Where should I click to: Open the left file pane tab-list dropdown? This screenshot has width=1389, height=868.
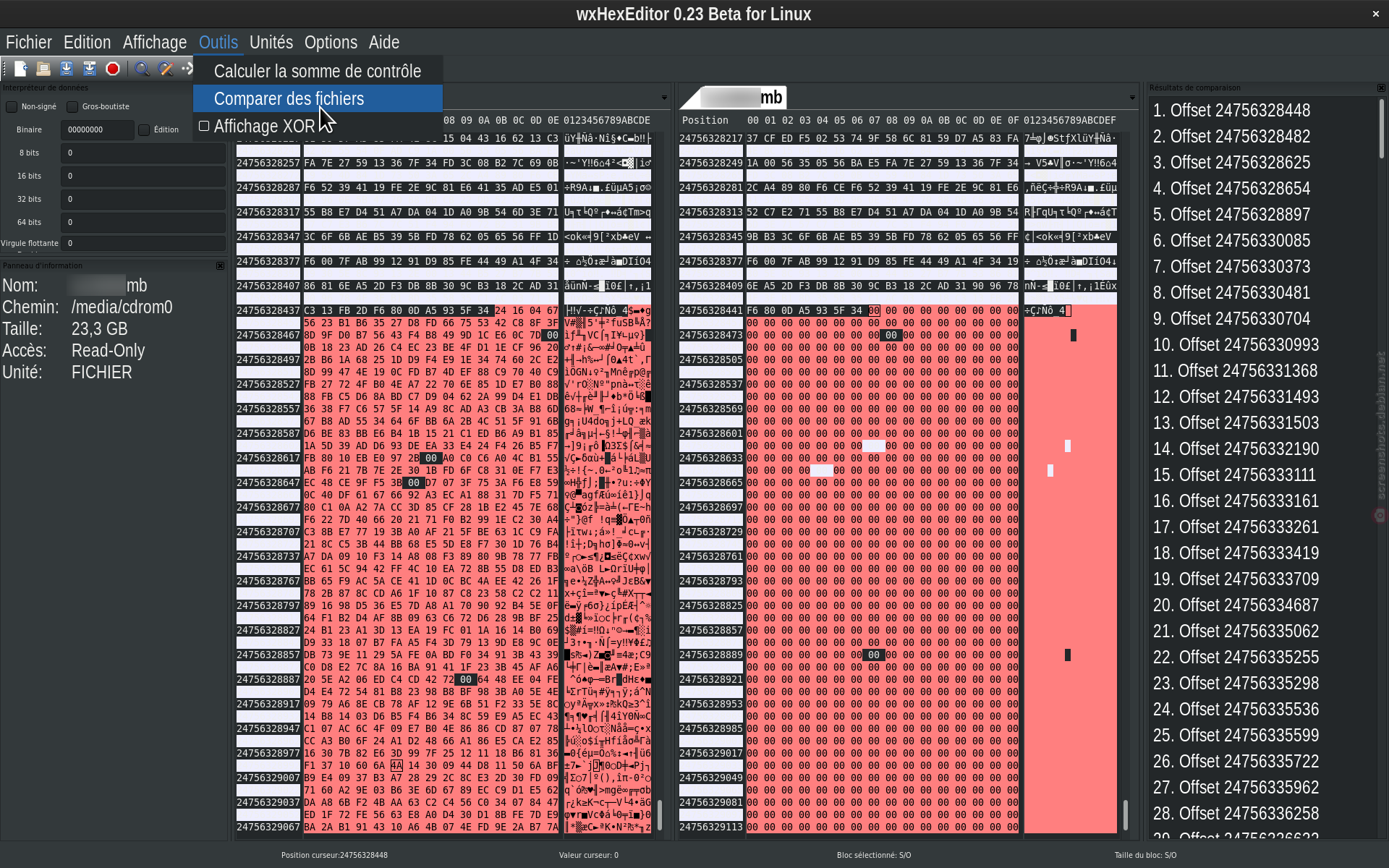664,98
